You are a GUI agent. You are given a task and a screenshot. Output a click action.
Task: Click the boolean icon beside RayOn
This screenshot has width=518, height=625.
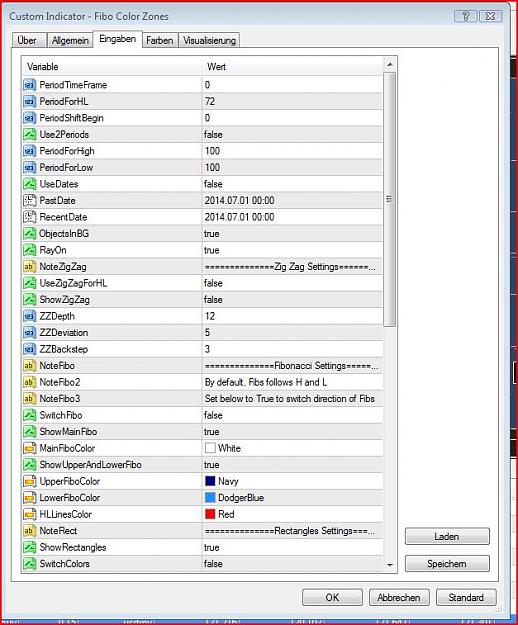tap(29, 250)
